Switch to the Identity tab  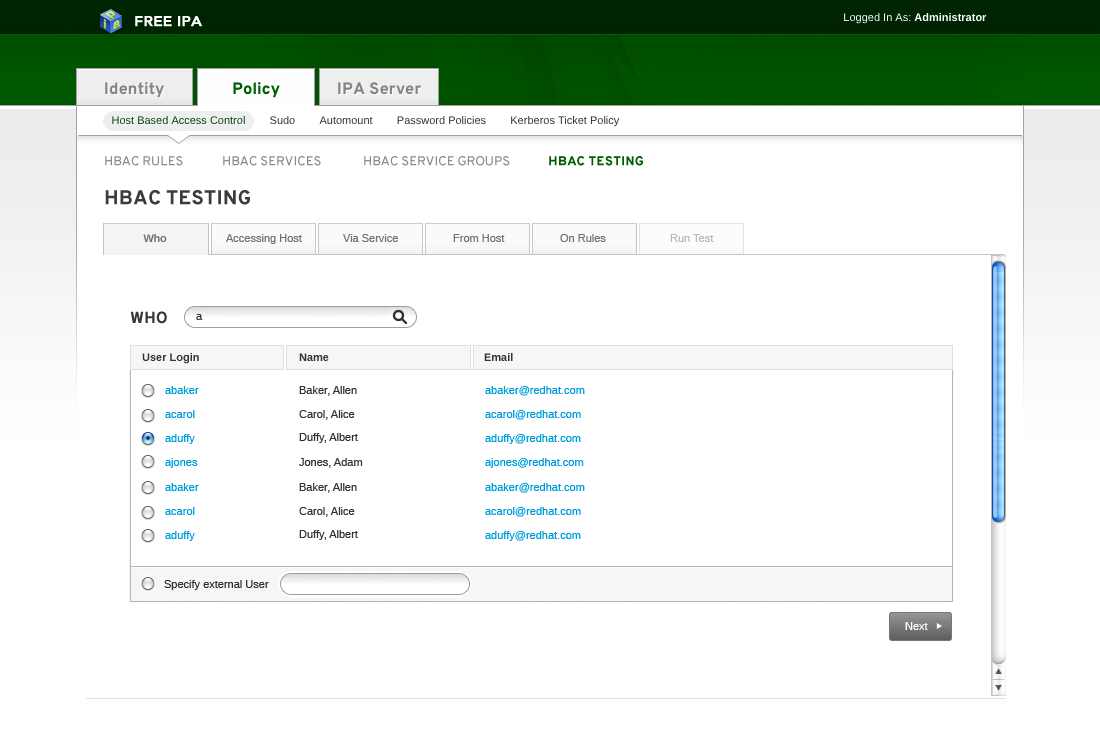tap(134, 88)
